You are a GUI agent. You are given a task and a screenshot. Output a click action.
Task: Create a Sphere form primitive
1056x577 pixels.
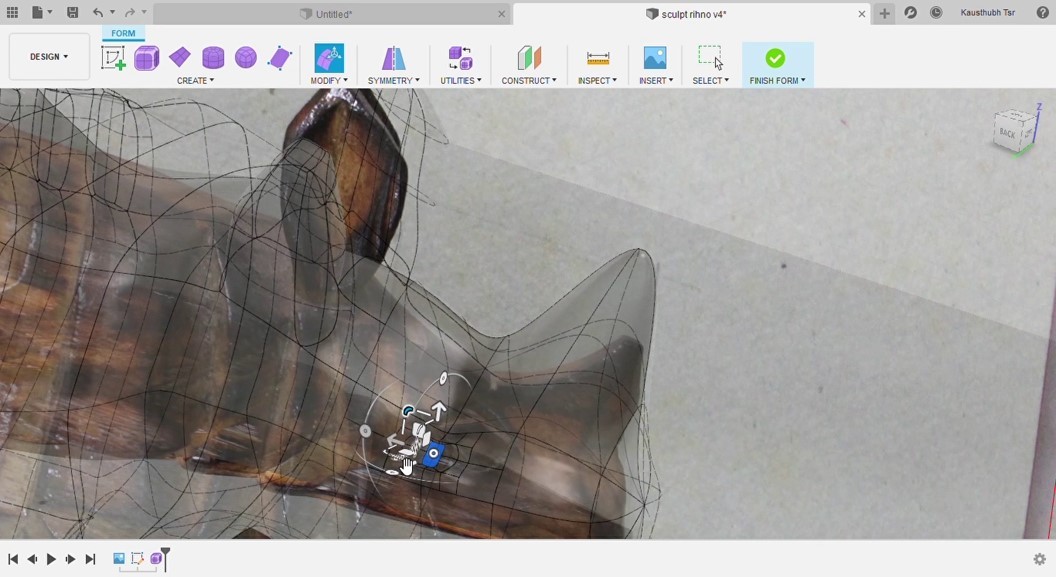(246, 58)
